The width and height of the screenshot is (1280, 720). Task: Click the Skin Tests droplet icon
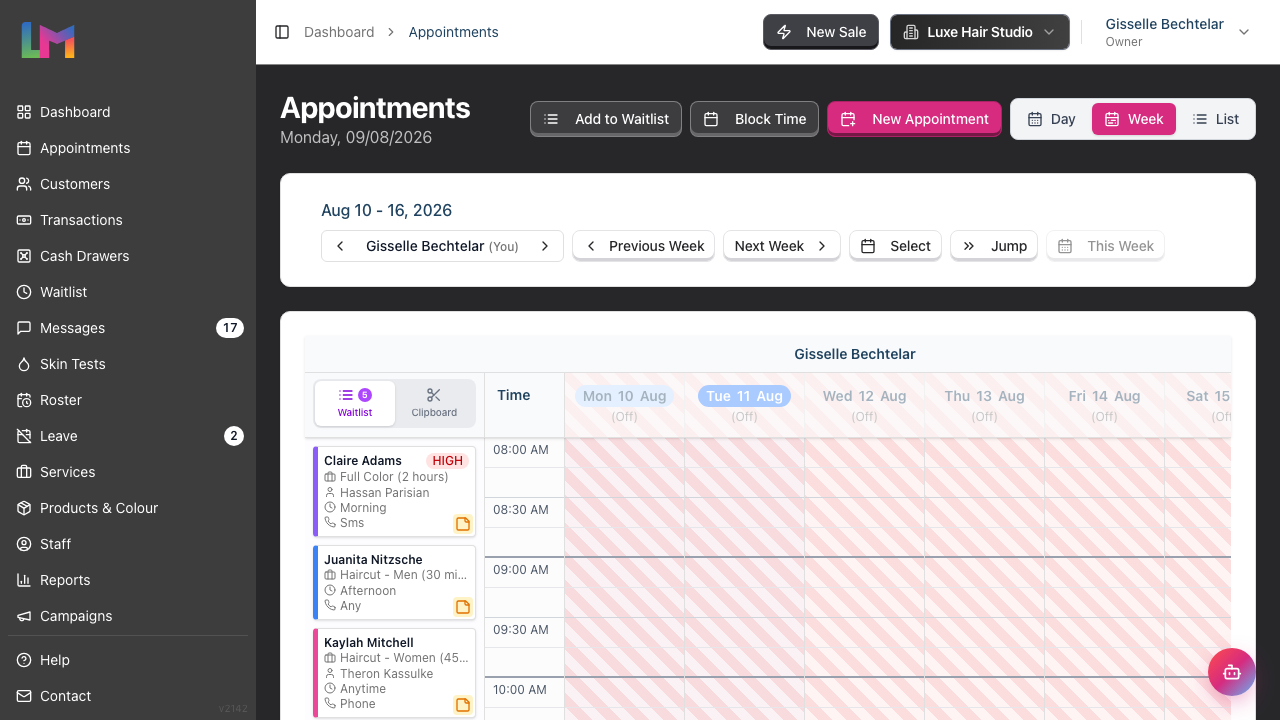click(x=24, y=364)
